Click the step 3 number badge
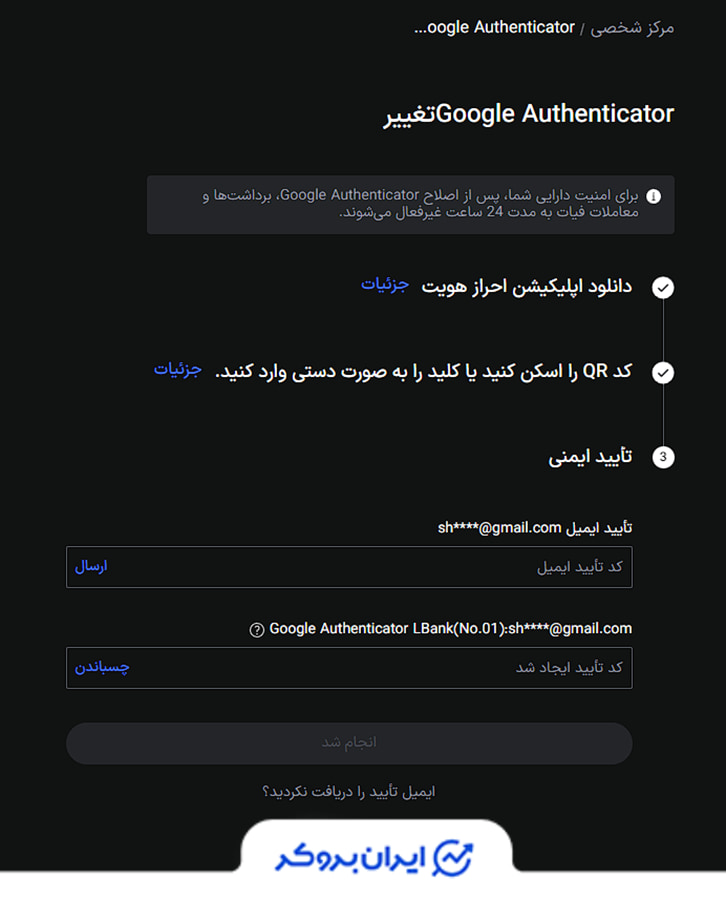The image size is (726, 900). pyautogui.click(x=663, y=457)
